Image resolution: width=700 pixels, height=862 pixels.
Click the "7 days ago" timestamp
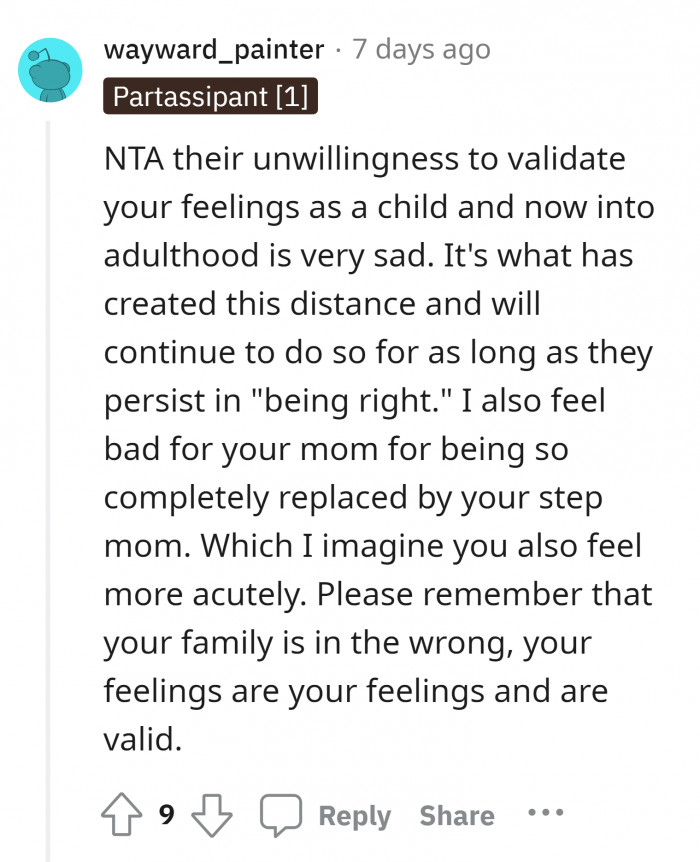point(421,49)
